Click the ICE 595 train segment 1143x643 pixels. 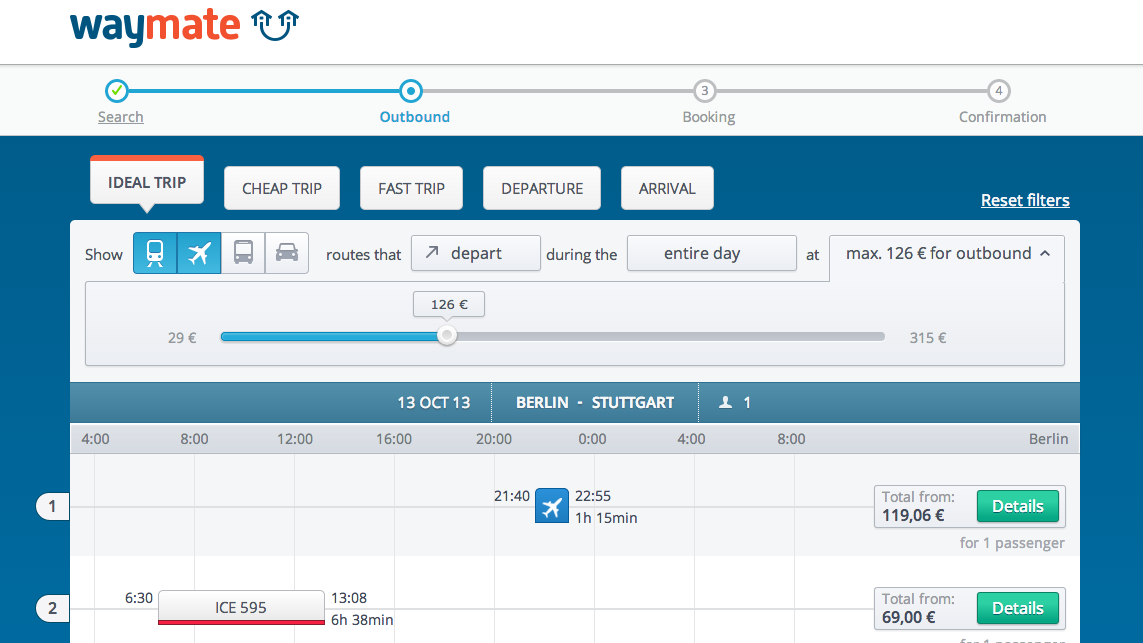(241, 607)
